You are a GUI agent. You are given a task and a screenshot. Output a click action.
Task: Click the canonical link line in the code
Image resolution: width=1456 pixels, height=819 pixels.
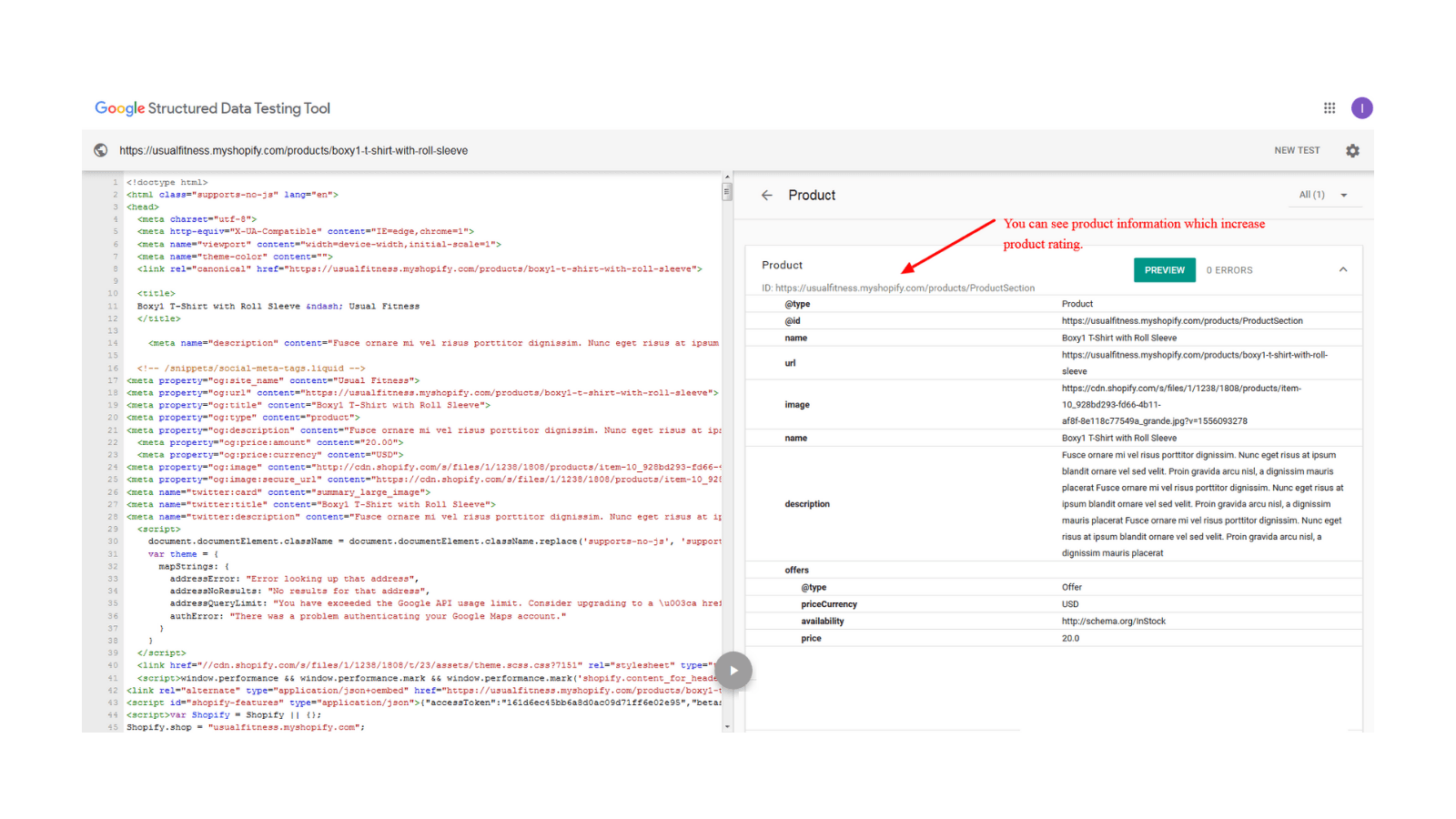point(419,269)
